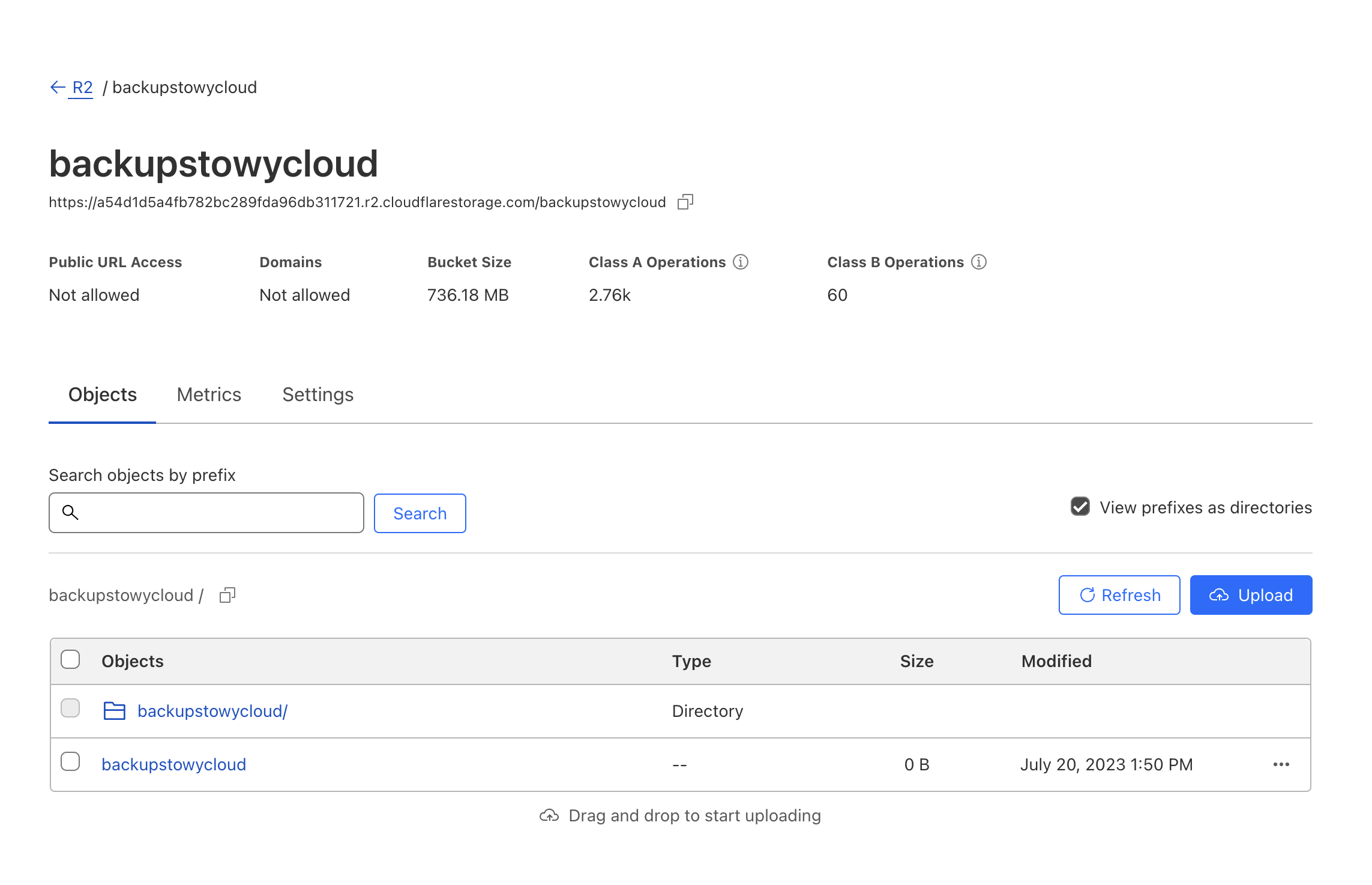Focus the search objects by prefix field
The width and height of the screenshot is (1372, 885).
click(x=206, y=513)
